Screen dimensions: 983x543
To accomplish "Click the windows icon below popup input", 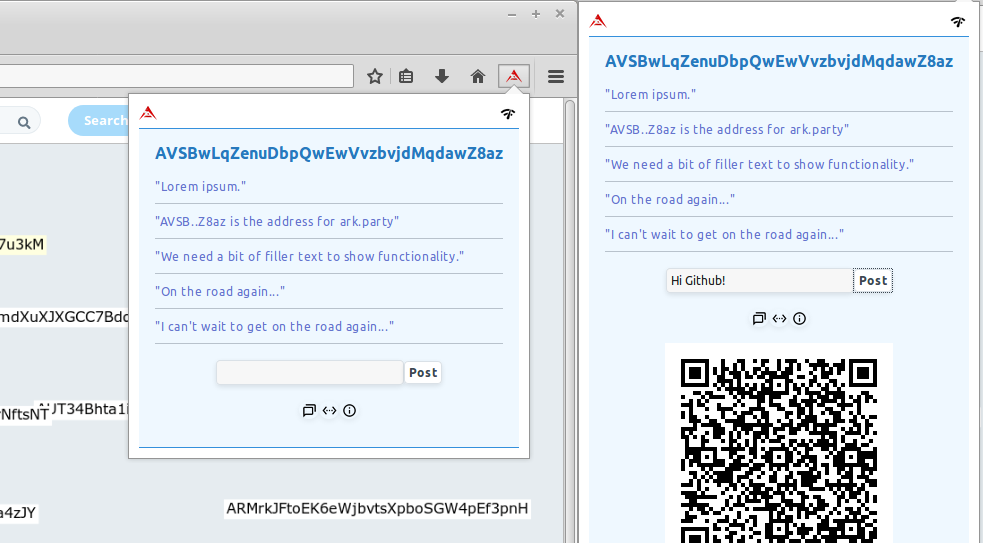I will pos(309,411).
